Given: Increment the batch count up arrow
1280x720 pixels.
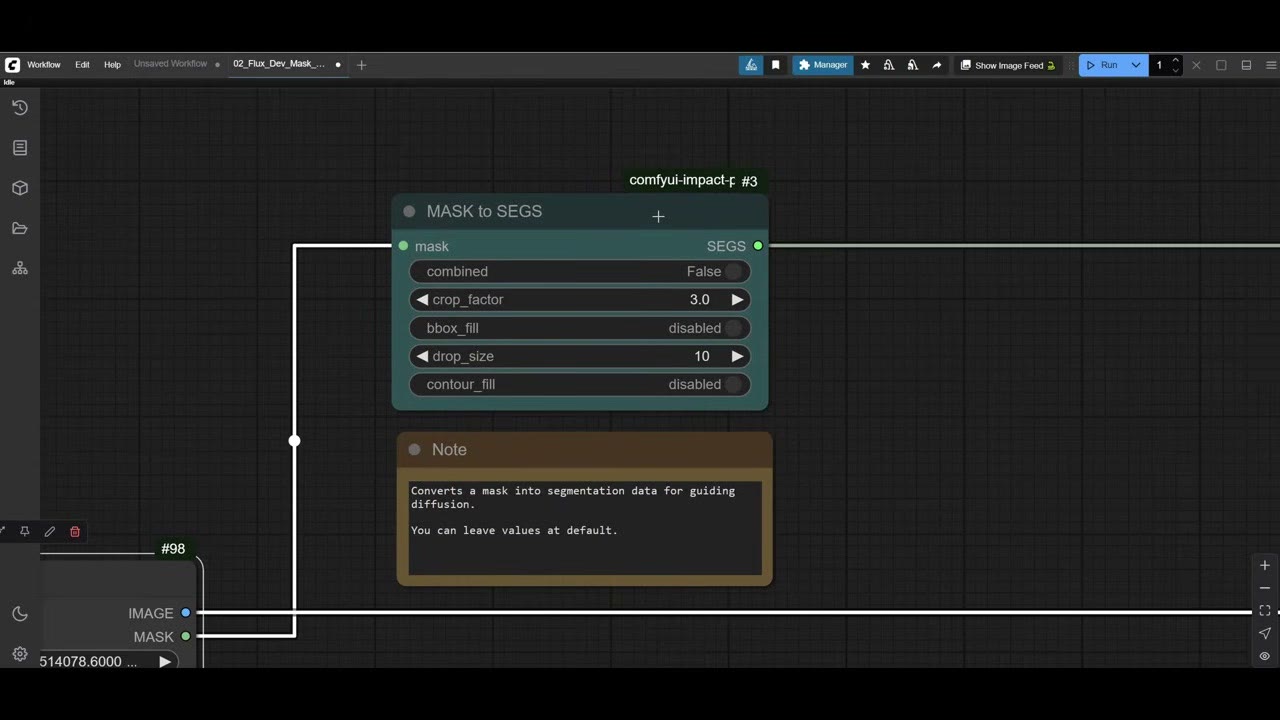Looking at the screenshot, I should (x=1176, y=60).
